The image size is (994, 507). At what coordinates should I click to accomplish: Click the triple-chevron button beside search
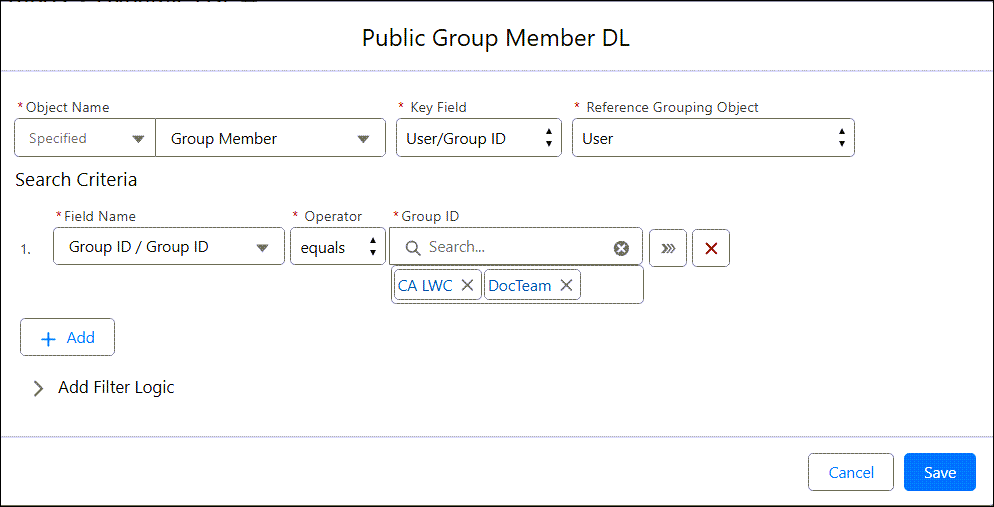(x=668, y=248)
